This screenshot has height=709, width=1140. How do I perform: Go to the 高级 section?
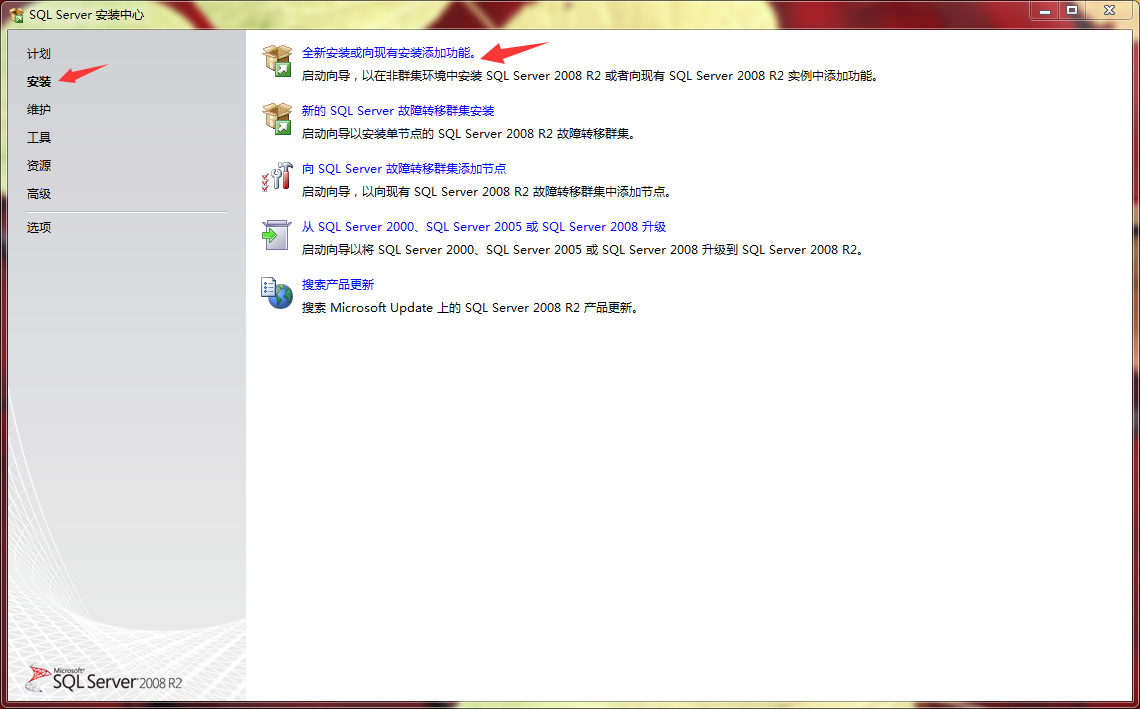point(39,194)
